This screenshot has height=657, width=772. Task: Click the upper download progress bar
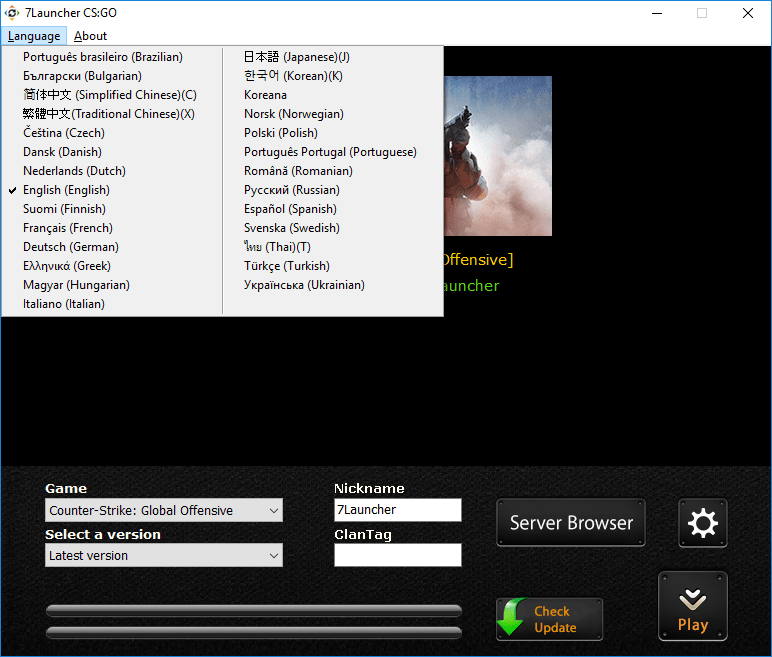coord(254,611)
